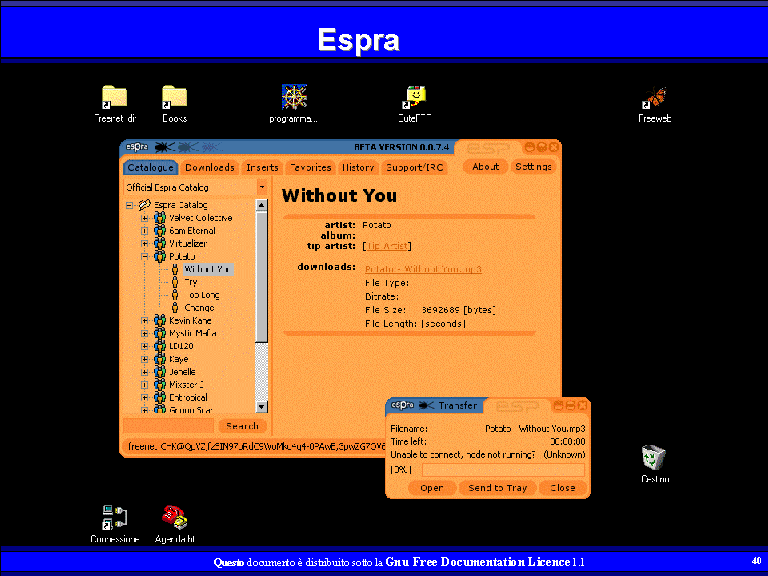
Task: Expand the Velvet Collective tree node
Action: [144, 218]
